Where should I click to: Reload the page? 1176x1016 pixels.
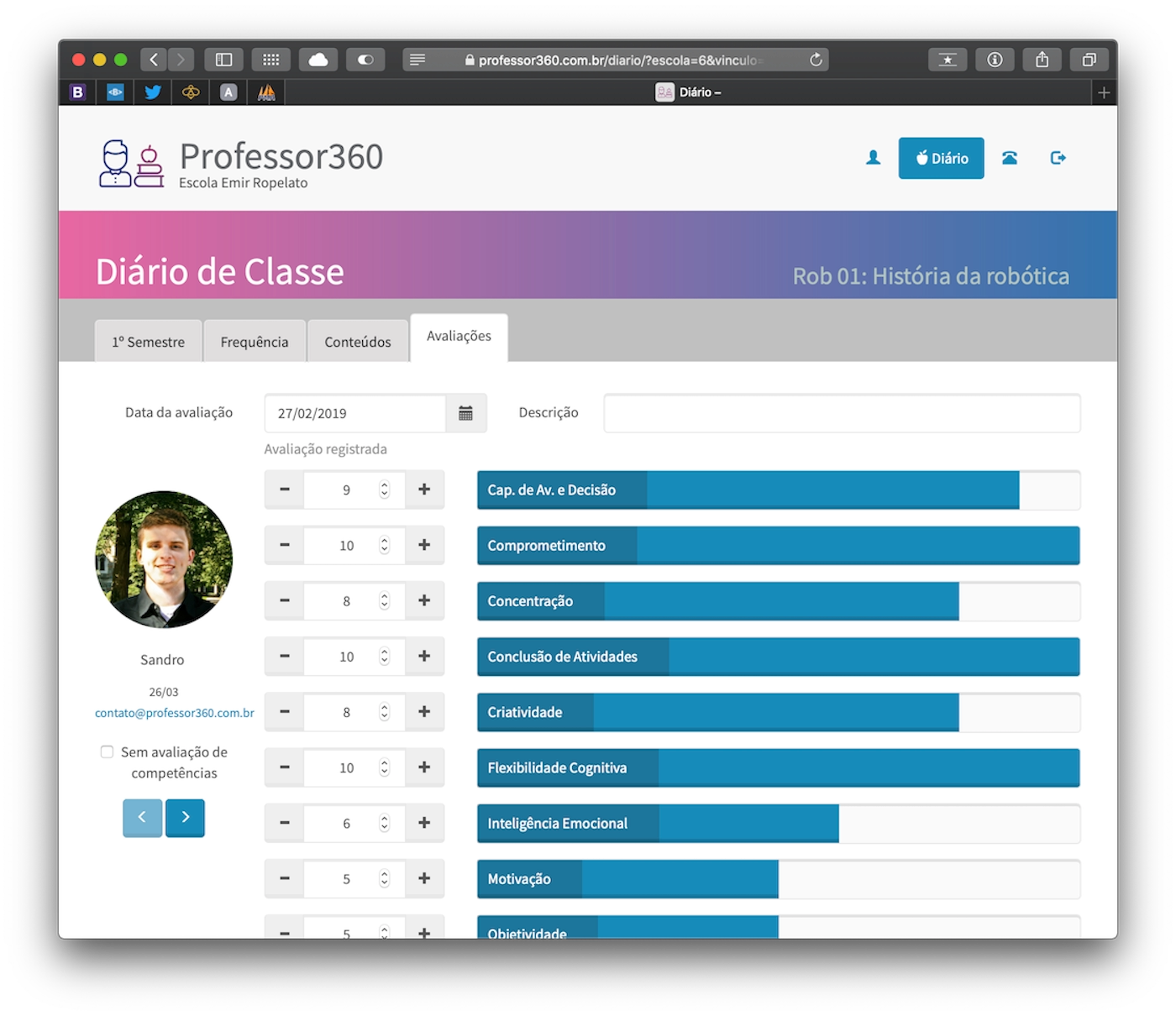pyautogui.click(x=816, y=60)
